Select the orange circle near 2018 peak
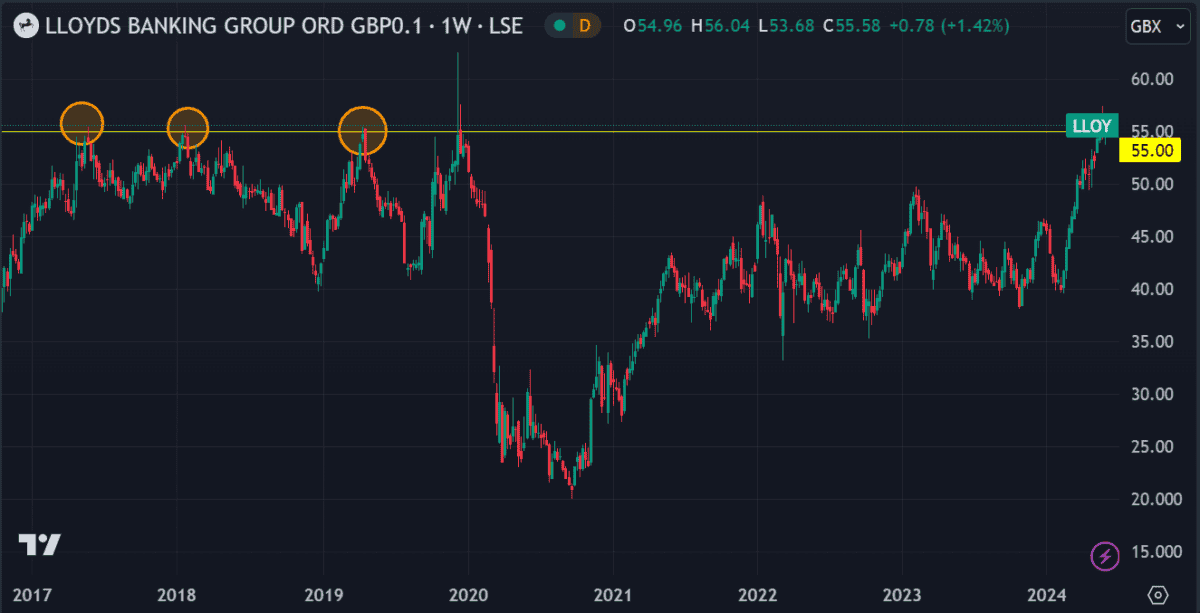 [187, 127]
